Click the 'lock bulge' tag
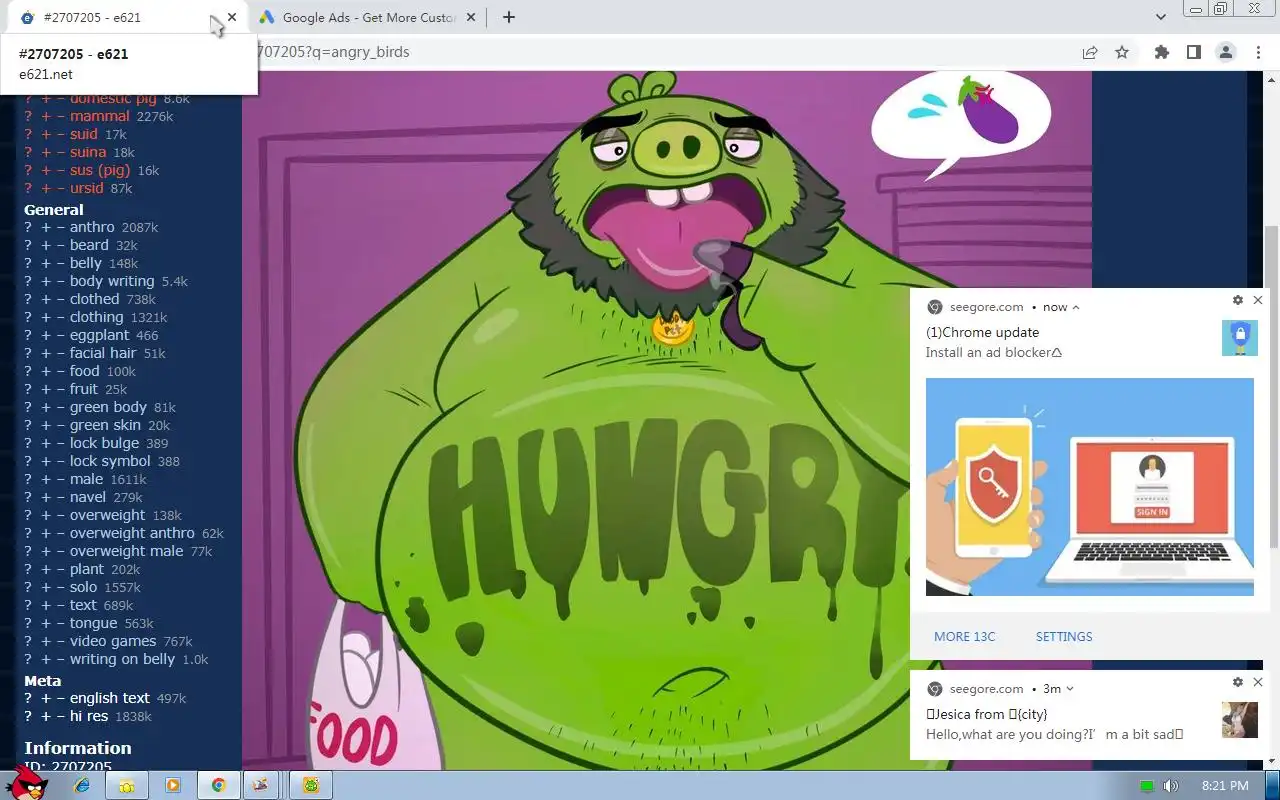Image resolution: width=1280 pixels, height=800 pixels. (105, 443)
